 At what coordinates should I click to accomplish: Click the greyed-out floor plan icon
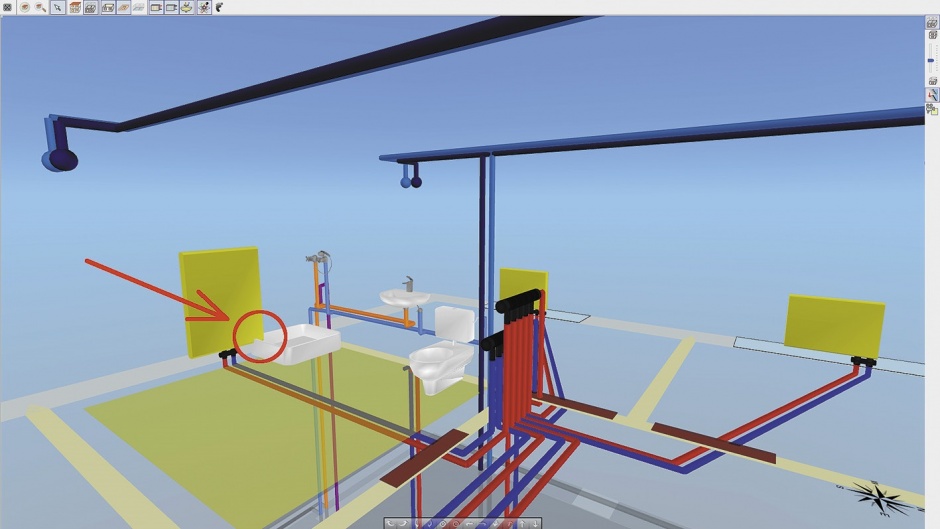[x=139, y=7]
